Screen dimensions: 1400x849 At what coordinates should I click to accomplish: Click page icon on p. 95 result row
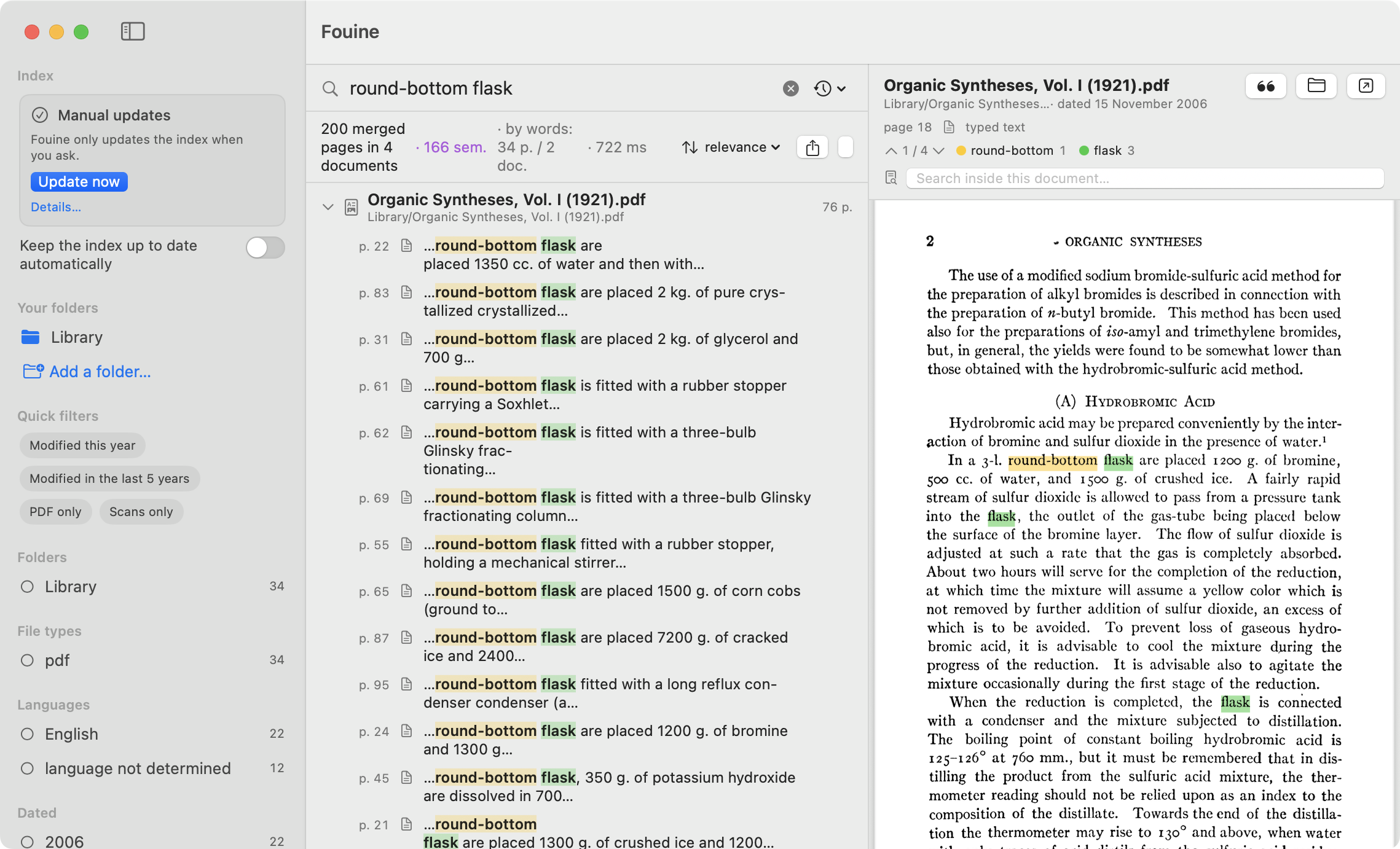click(406, 684)
